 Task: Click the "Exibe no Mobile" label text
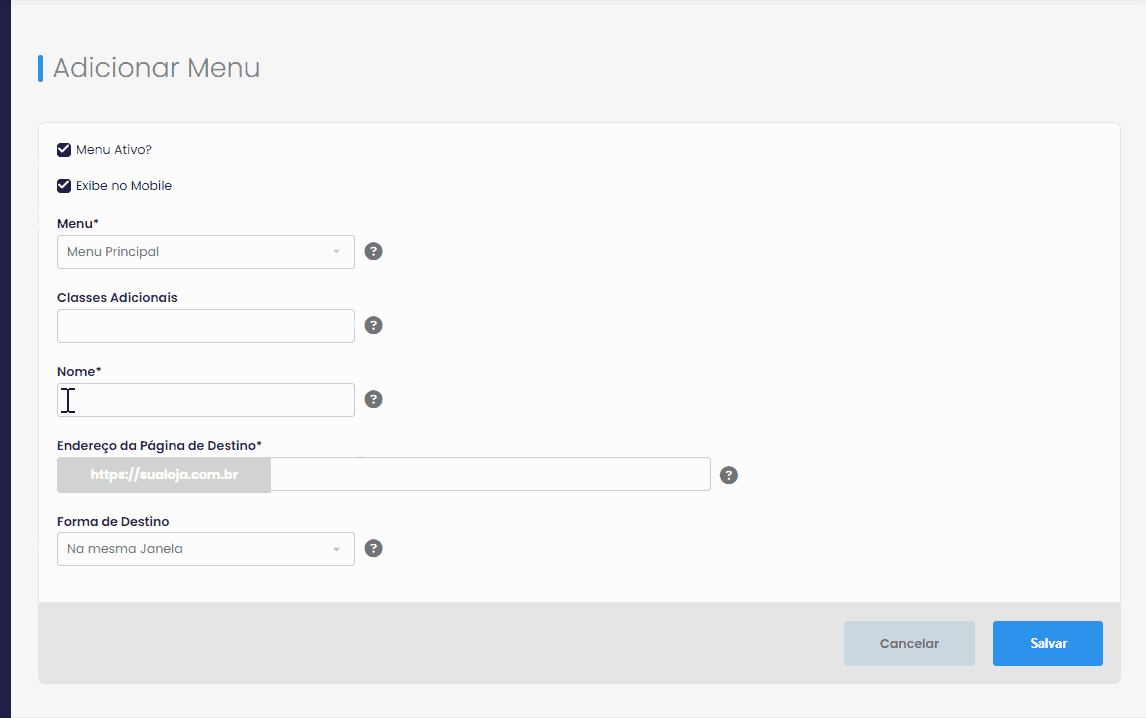124,186
